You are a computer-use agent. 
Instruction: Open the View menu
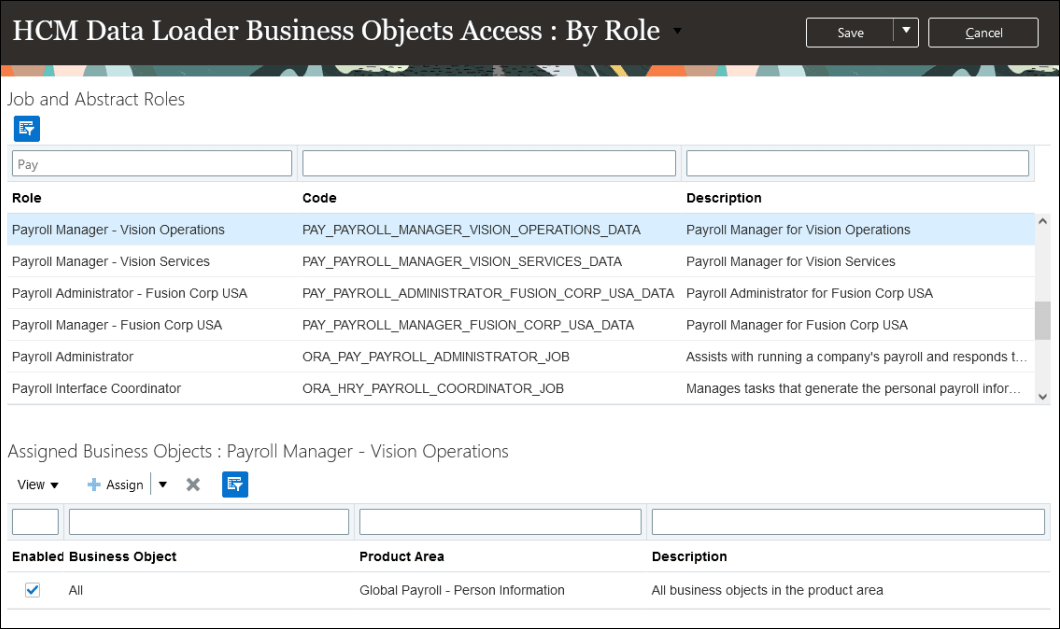36,484
